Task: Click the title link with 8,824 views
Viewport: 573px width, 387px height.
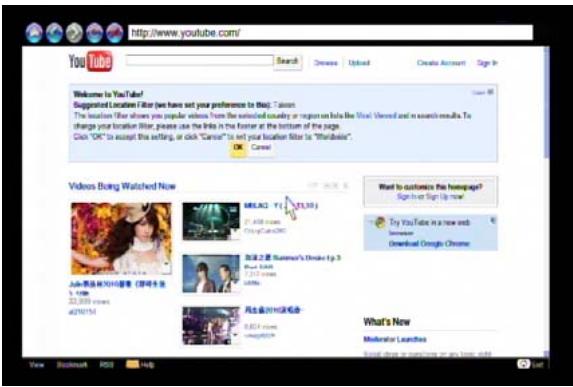Action: 273,310
